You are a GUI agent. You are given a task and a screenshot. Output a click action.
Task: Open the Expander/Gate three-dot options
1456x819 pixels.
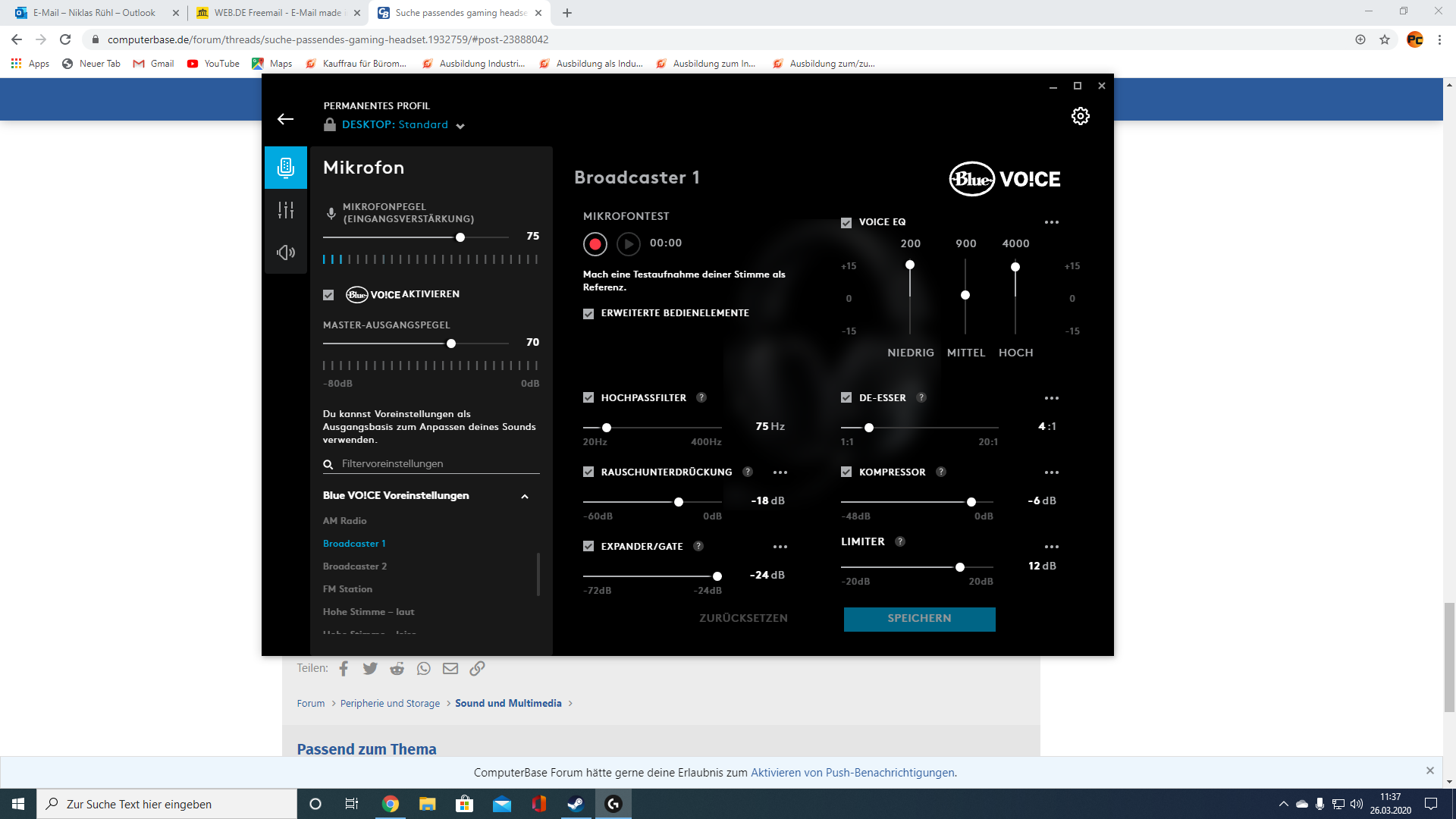point(780,547)
